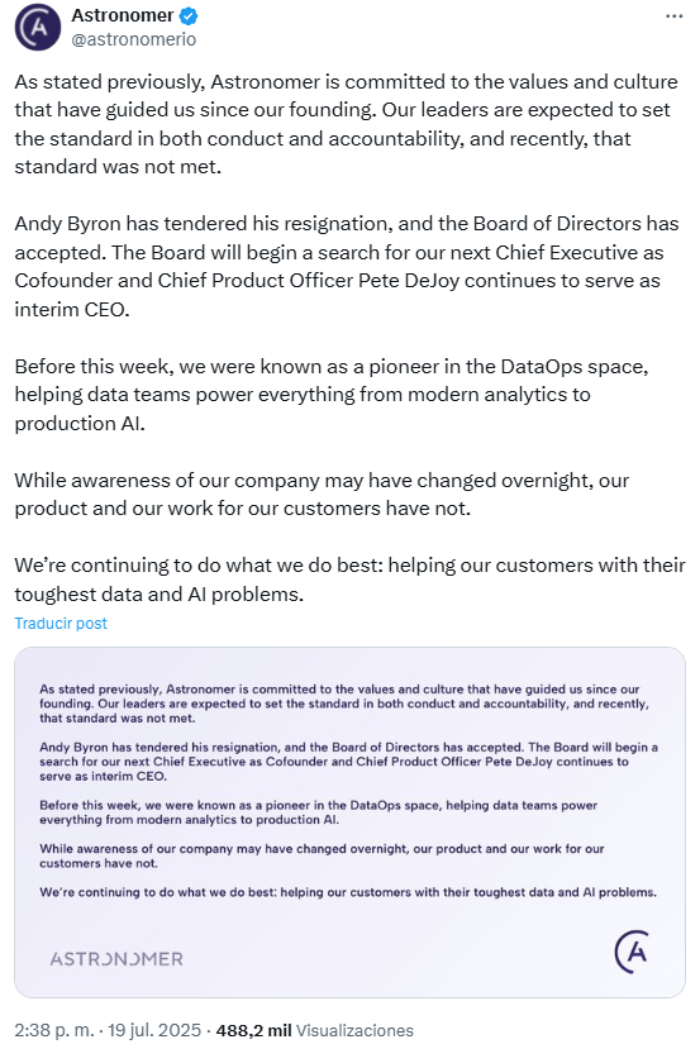Click the post text paragraph starting "While awareness"
Screen dimensions: 700x1049
[x=320, y=494]
